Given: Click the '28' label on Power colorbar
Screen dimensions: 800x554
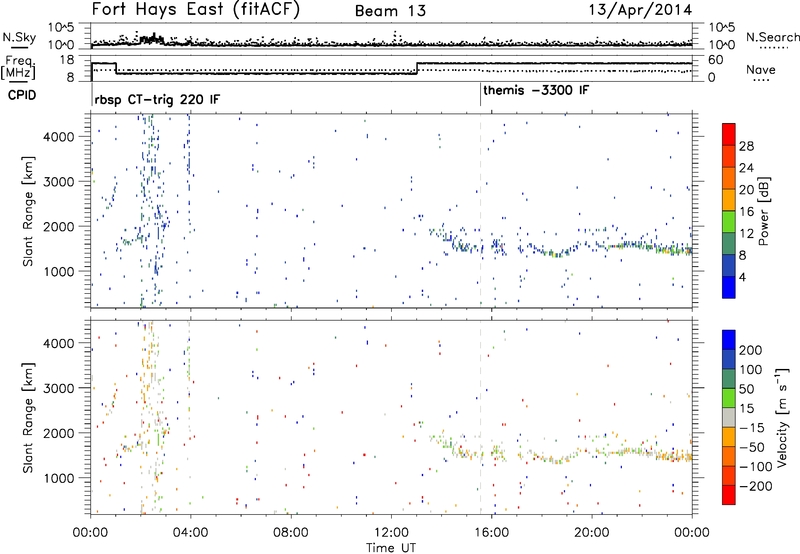Looking at the screenshot, I should [746, 146].
